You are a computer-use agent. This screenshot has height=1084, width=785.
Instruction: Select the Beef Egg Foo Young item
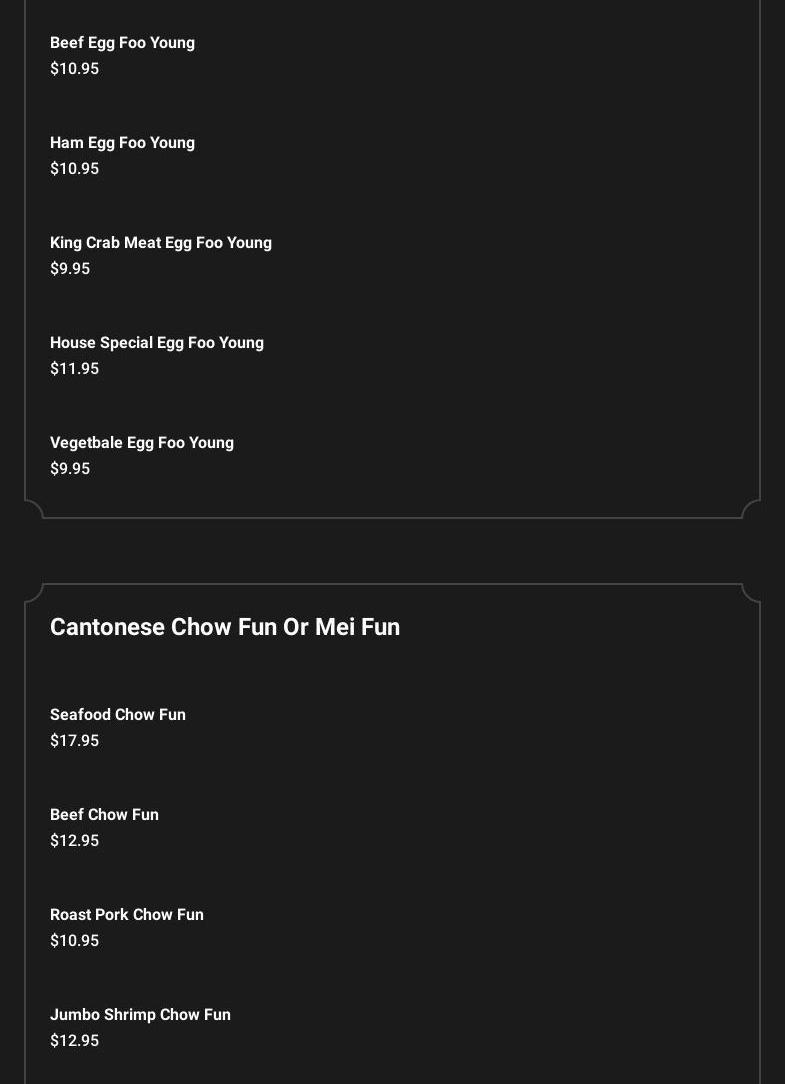click(x=122, y=43)
